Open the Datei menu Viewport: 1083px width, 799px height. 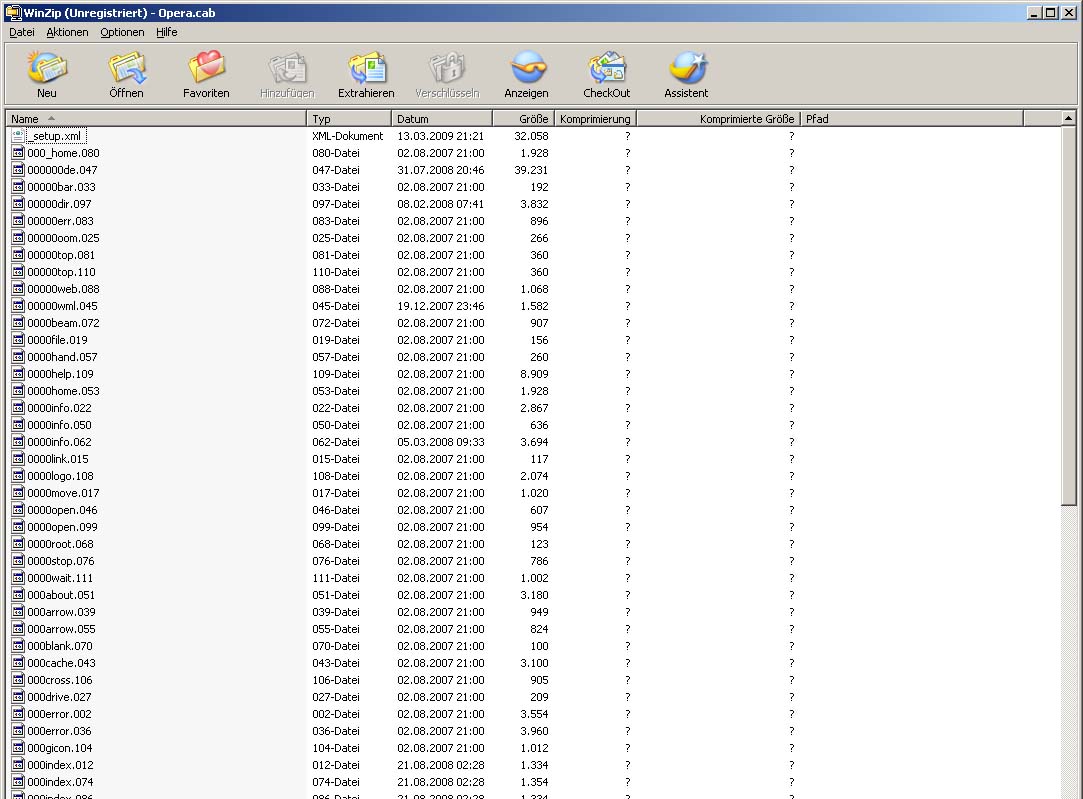coord(21,32)
